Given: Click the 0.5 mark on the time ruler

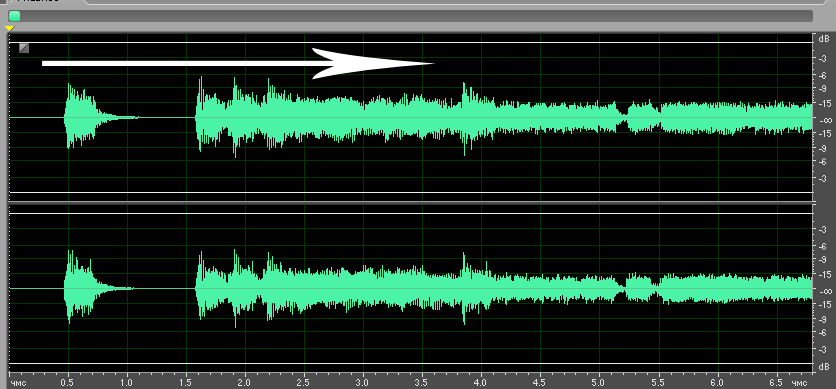Looking at the screenshot, I should (67, 383).
